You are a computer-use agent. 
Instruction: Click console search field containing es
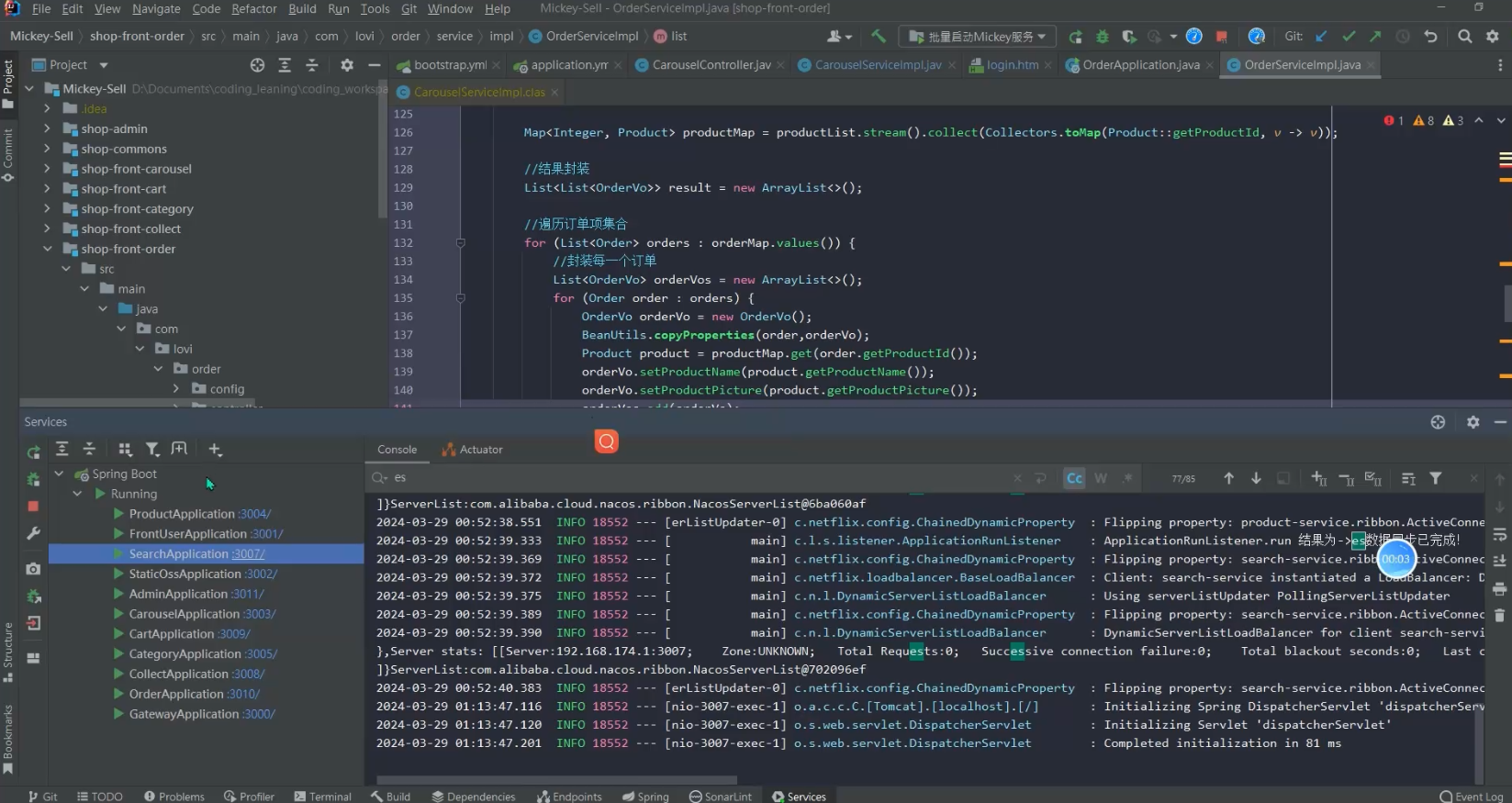[698, 478]
